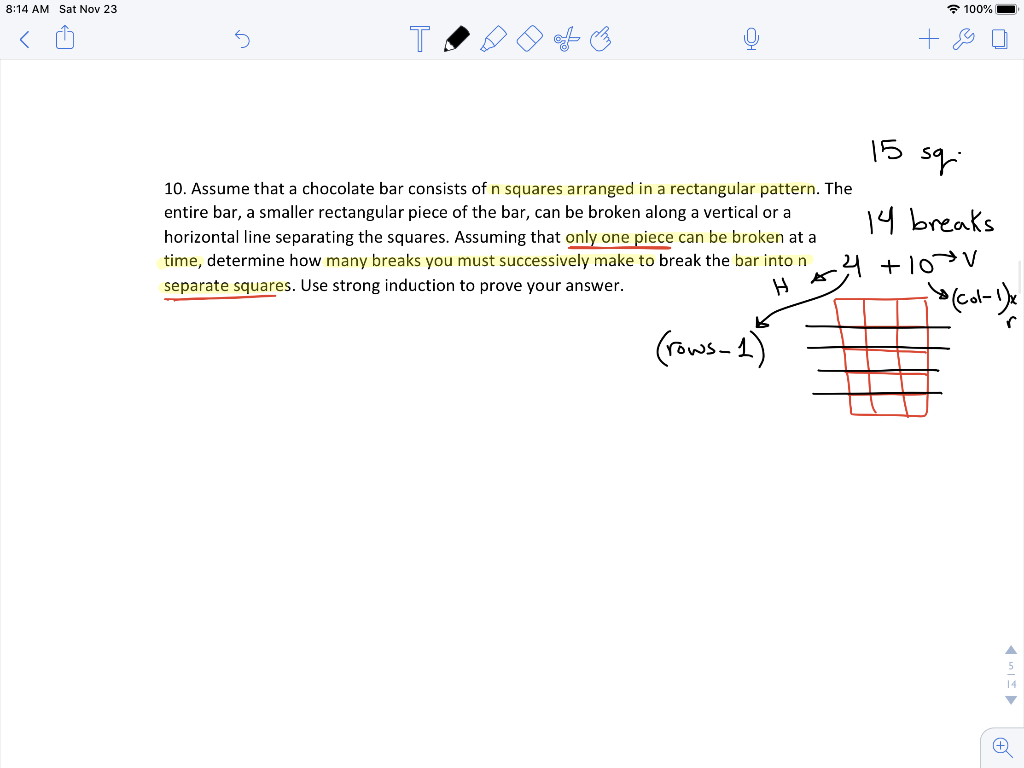Tap the page indicator showing 5/14
The image size is (1024, 768).
click(1010, 672)
